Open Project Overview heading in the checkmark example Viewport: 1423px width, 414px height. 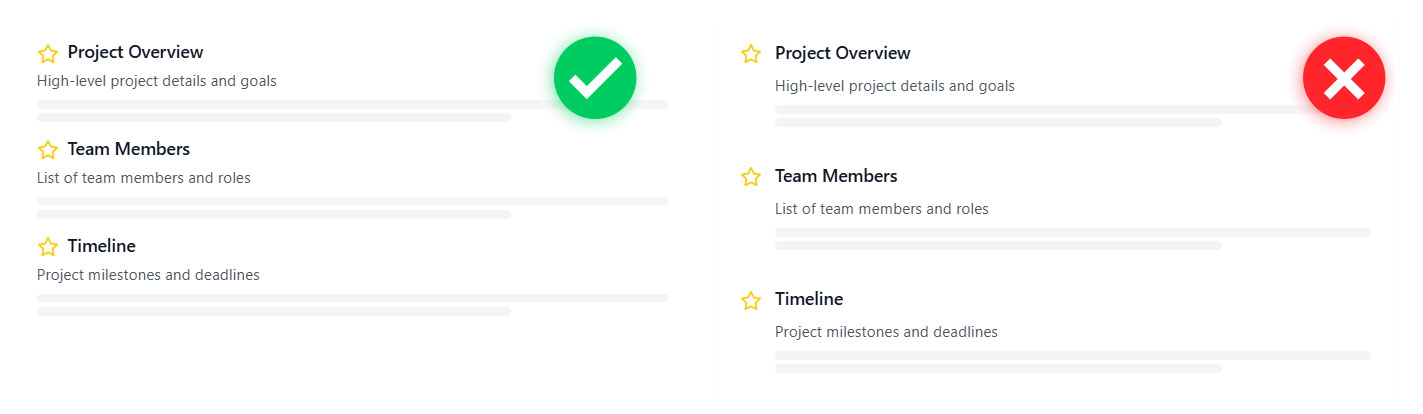point(135,52)
